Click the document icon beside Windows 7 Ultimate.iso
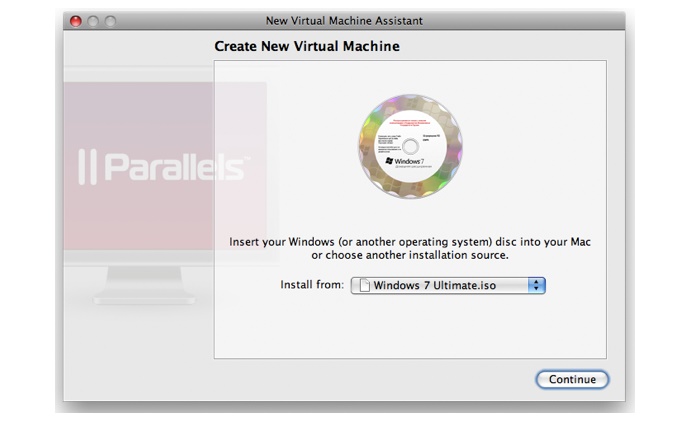This screenshot has height=433, width=695. (x=364, y=285)
